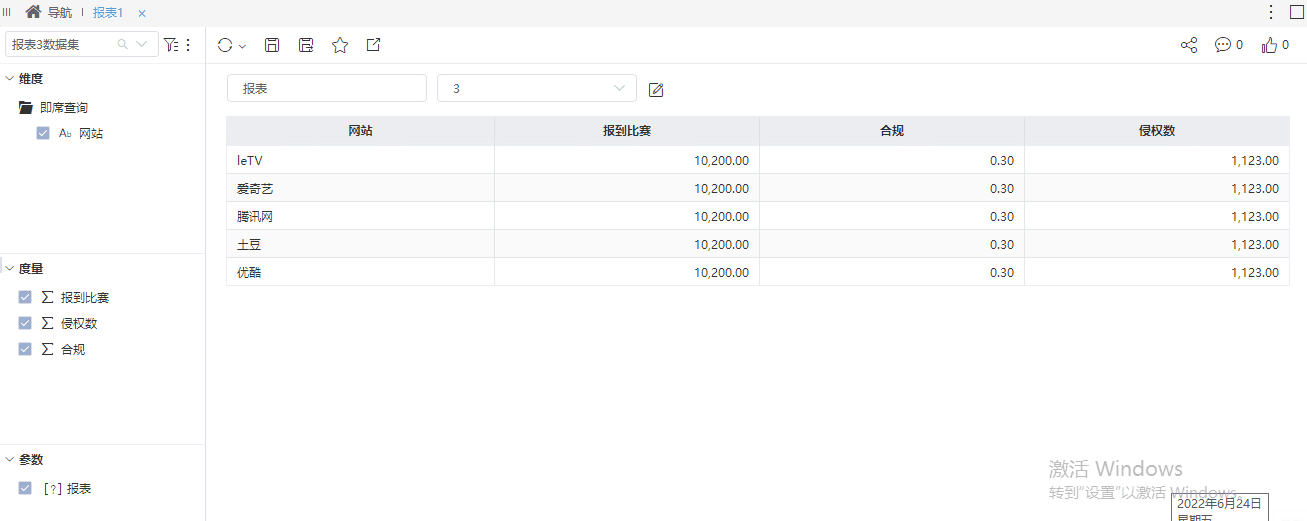Click the home icon beside 导航
This screenshot has width=1307, height=521.
(x=33, y=12)
